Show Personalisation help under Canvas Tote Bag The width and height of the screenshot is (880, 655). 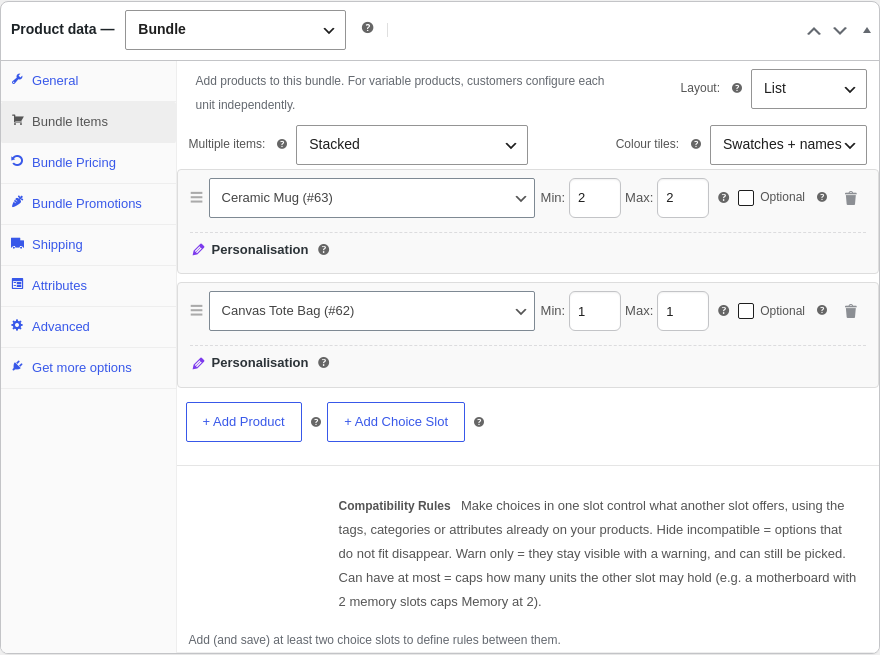coord(323,363)
